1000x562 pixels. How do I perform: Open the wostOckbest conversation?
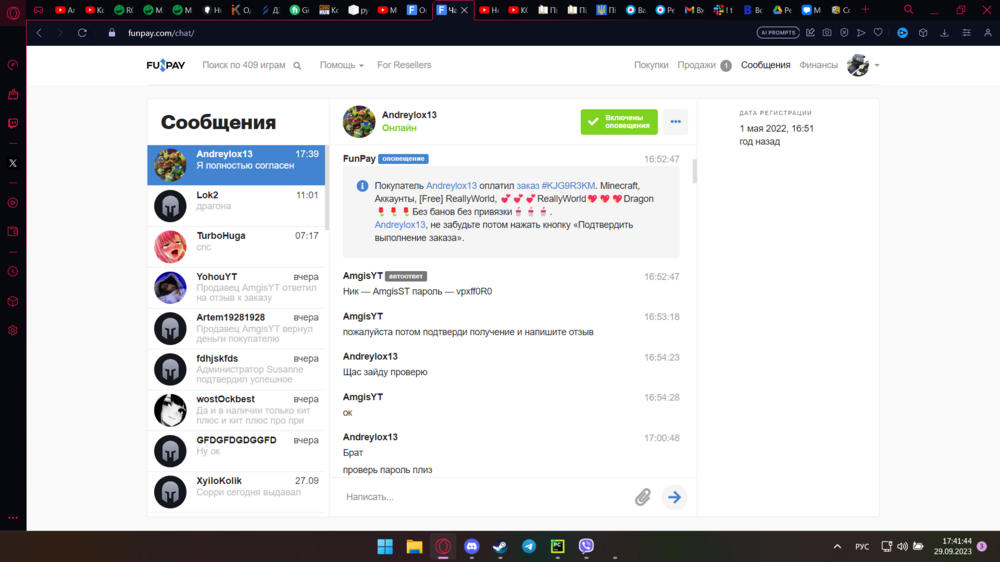236,410
